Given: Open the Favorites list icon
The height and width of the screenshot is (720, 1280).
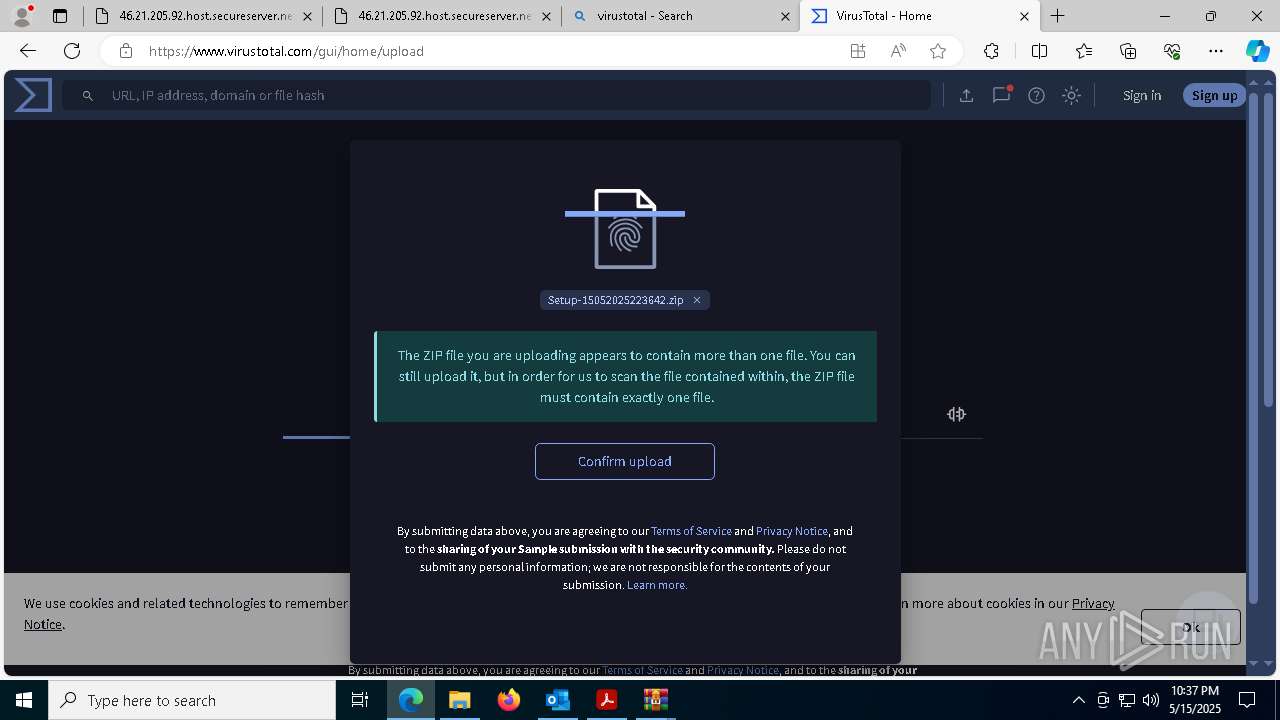Looking at the screenshot, I should (x=1084, y=51).
